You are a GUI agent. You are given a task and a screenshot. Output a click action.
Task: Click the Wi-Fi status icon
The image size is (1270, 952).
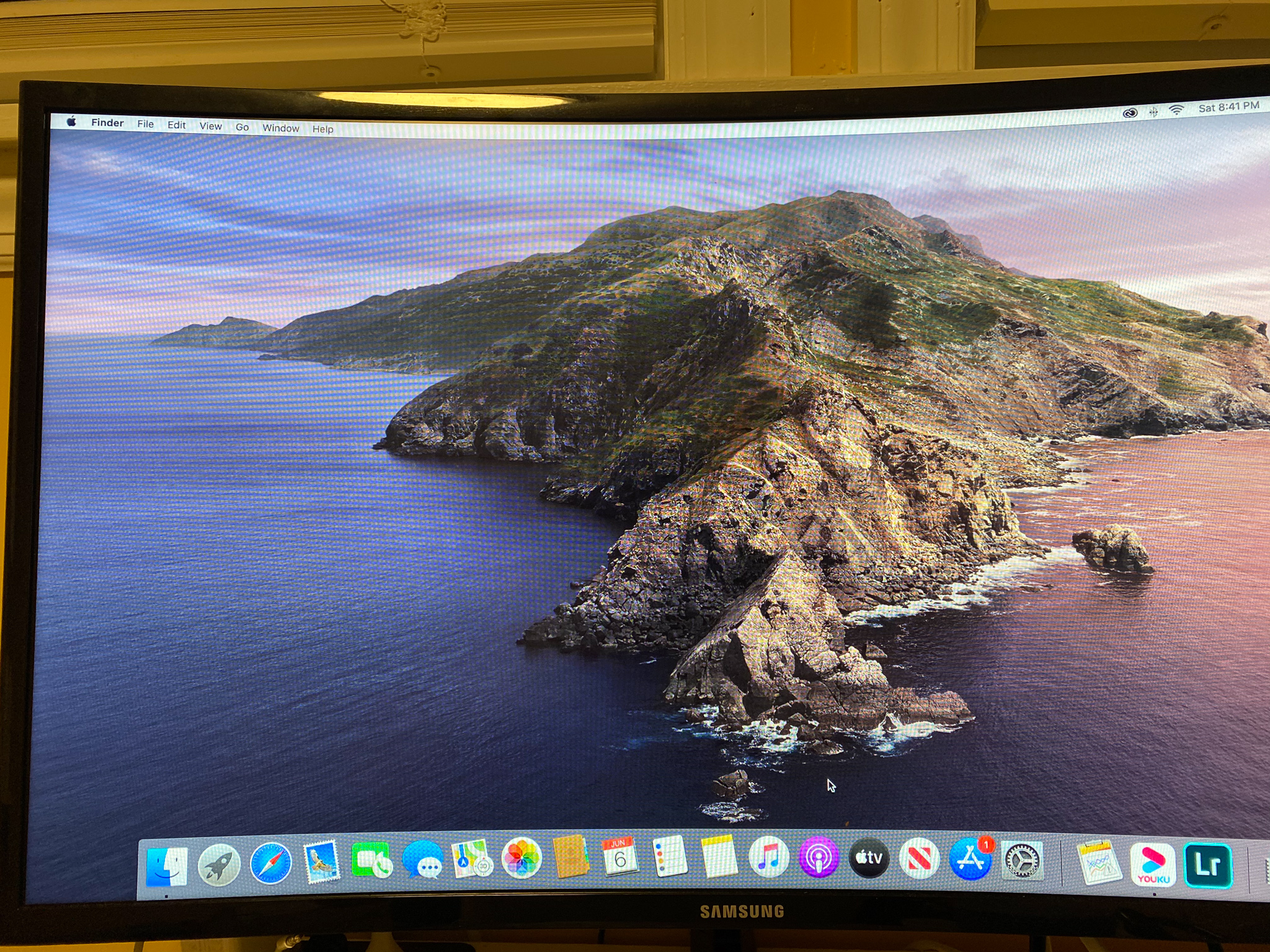(1176, 110)
